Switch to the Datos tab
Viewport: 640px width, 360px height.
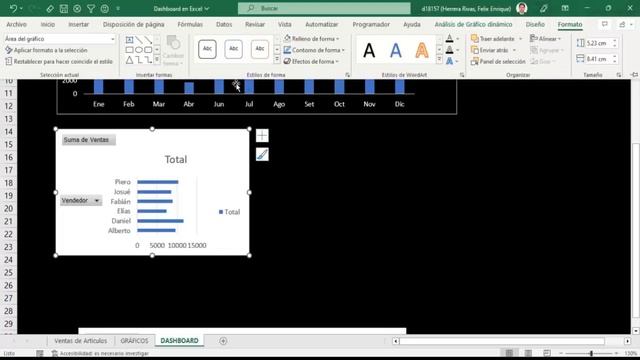224,24
